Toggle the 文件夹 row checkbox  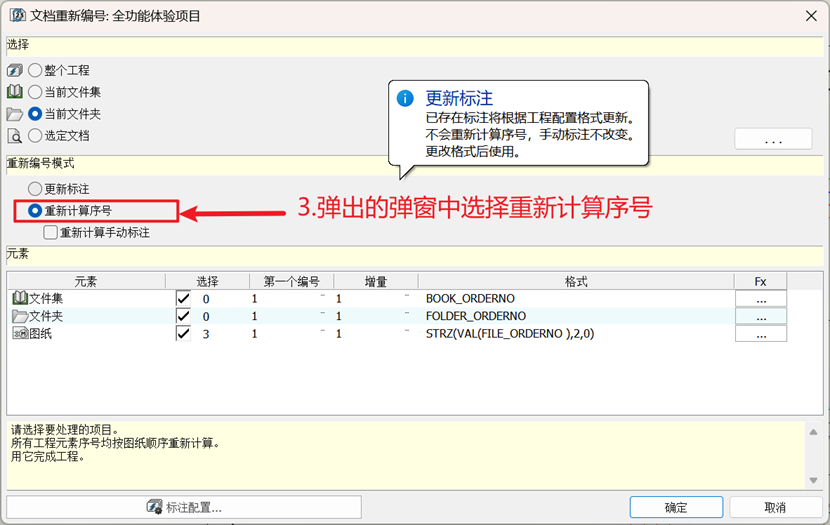(x=183, y=316)
